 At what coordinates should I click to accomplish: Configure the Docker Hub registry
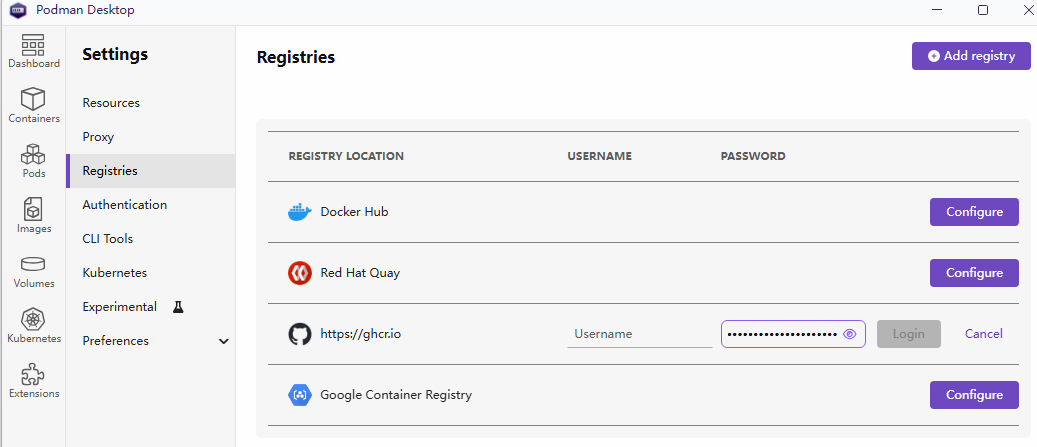tap(974, 212)
